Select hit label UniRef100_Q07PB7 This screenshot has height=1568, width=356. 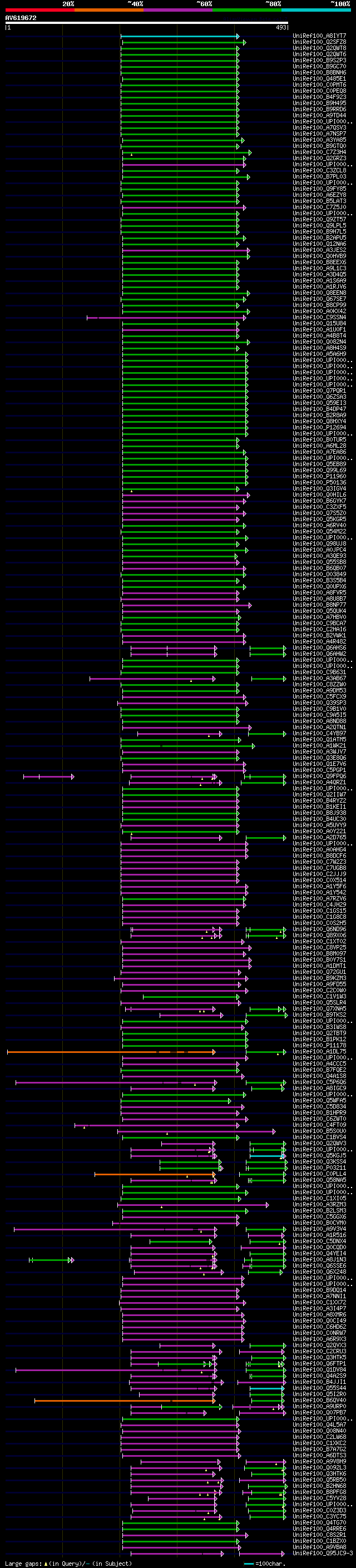coord(319,1412)
